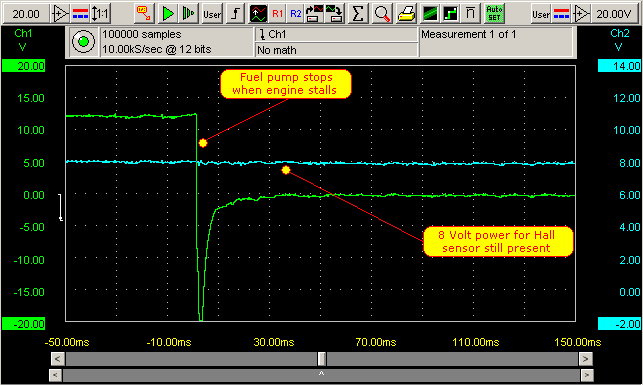Toggle Ch1 1:1 vertical scale button

100,14
